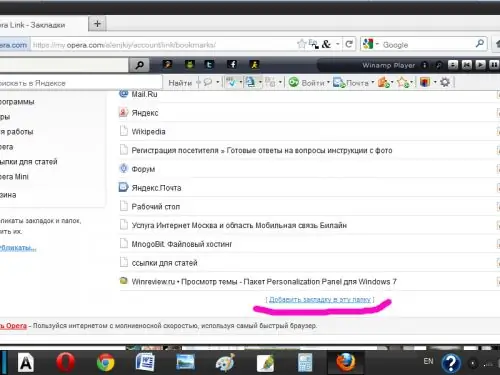
Task: Start playback with the Winamp play button
Action: [x=480, y=65]
